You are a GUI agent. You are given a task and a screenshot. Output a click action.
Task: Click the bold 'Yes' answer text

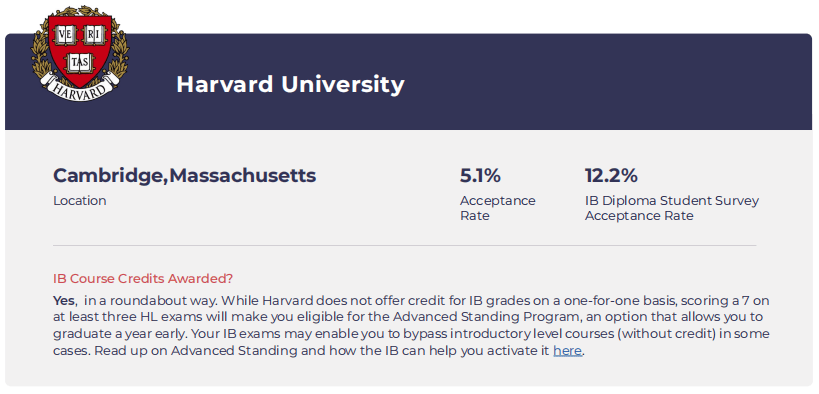tap(64, 301)
